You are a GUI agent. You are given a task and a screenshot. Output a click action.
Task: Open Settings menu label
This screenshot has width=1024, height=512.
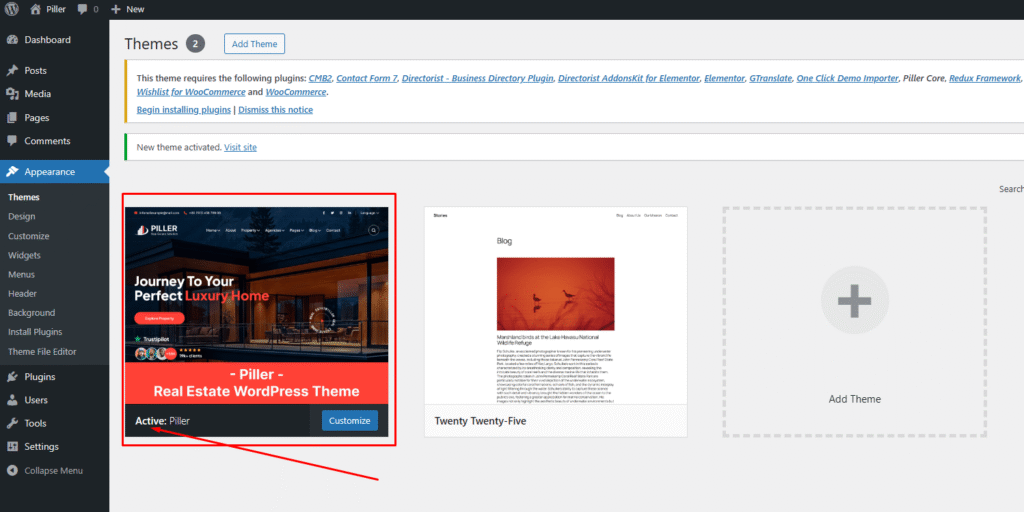(42, 447)
